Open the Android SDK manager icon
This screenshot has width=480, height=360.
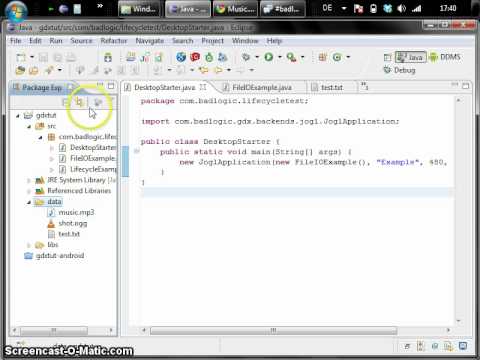pos(108,57)
